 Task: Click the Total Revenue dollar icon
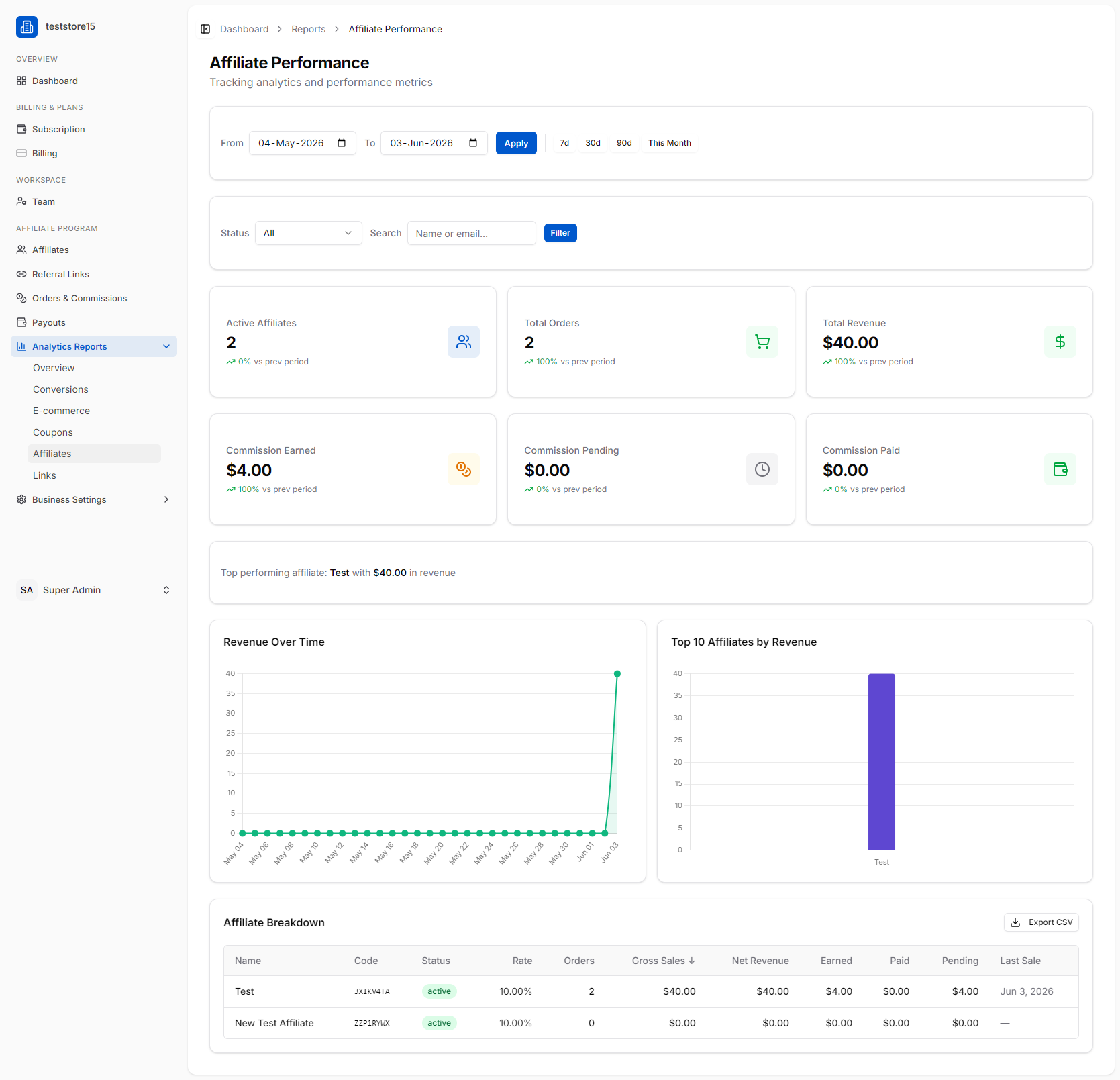point(1060,342)
